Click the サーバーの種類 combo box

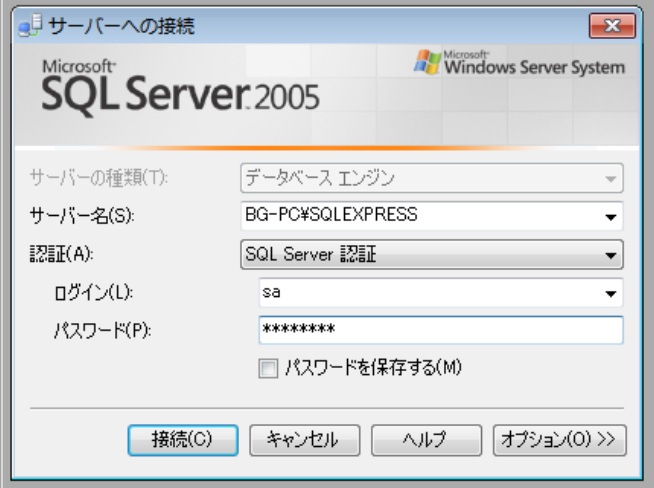(432, 178)
